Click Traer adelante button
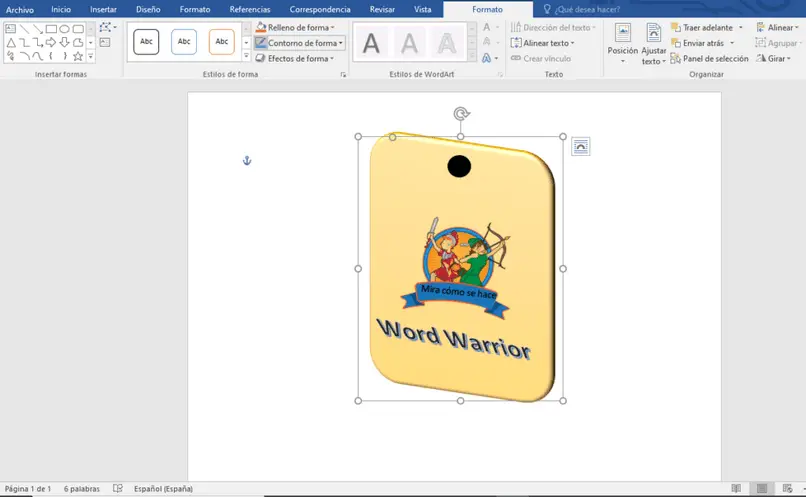The width and height of the screenshot is (806, 497). pyautogui.click(x=706, y=28)
